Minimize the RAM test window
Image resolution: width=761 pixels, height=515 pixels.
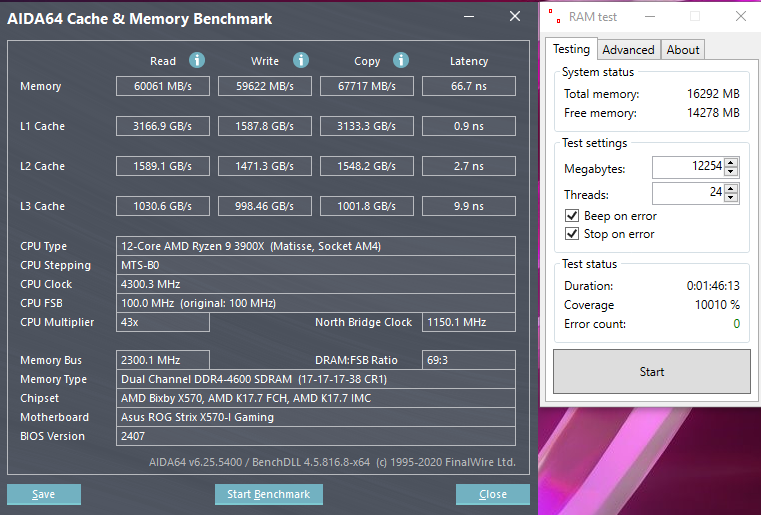[650, 17]
